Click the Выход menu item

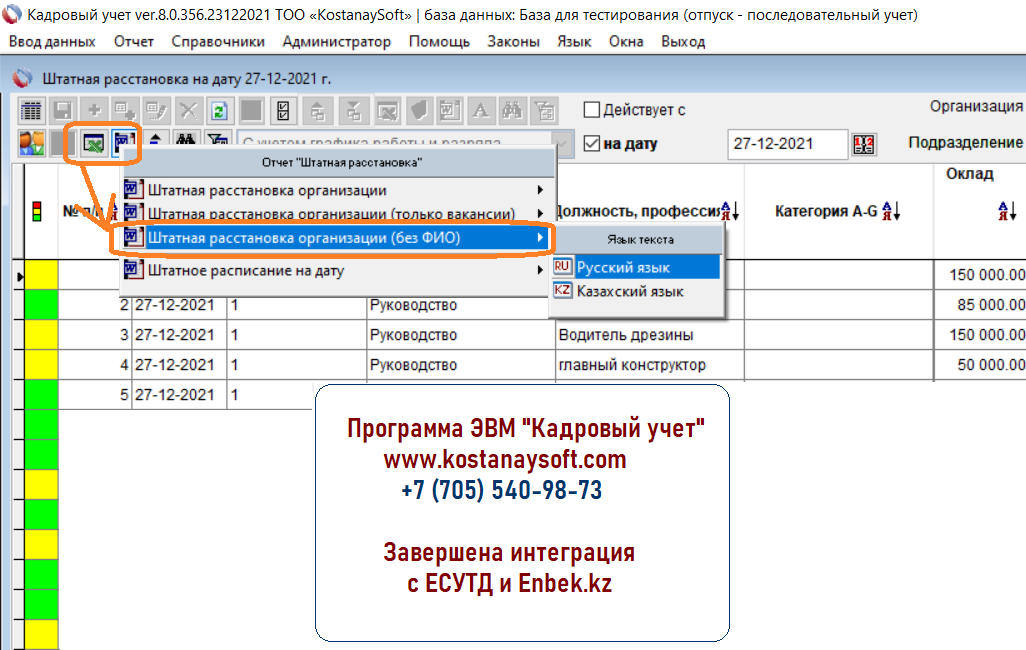point(683,41)
